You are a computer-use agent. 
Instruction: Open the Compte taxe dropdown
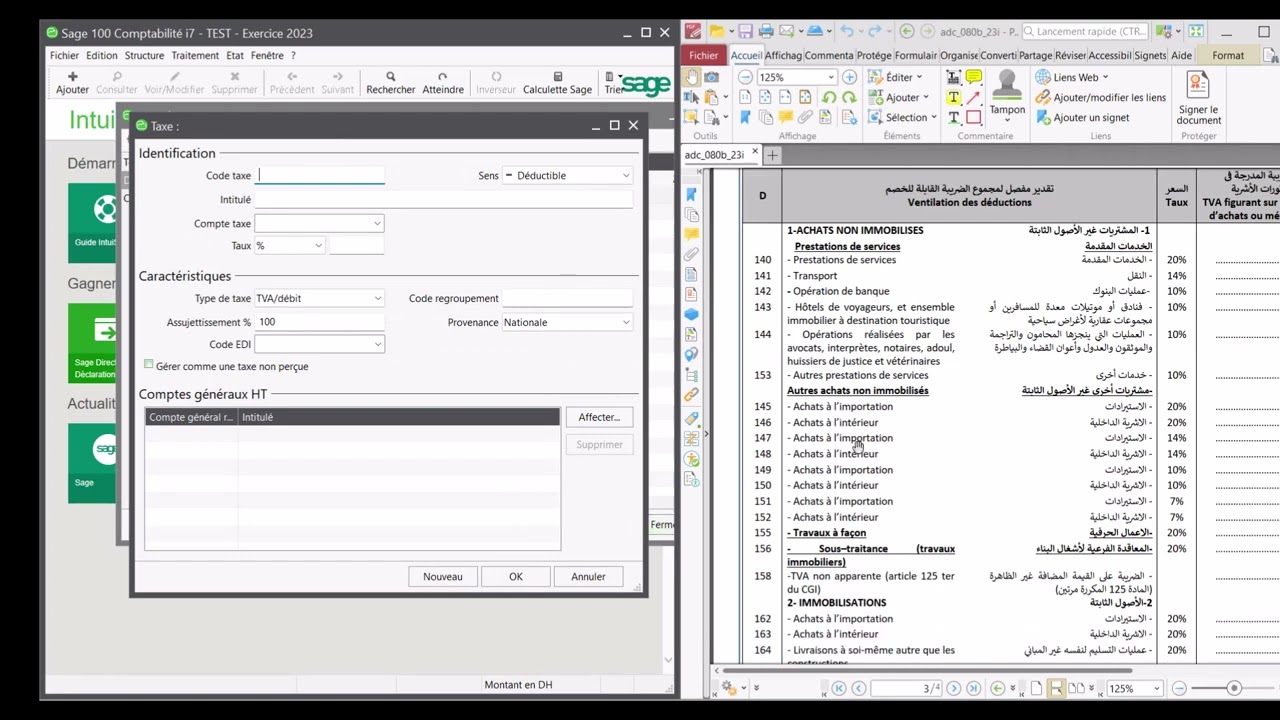click(x=319, y=223)
